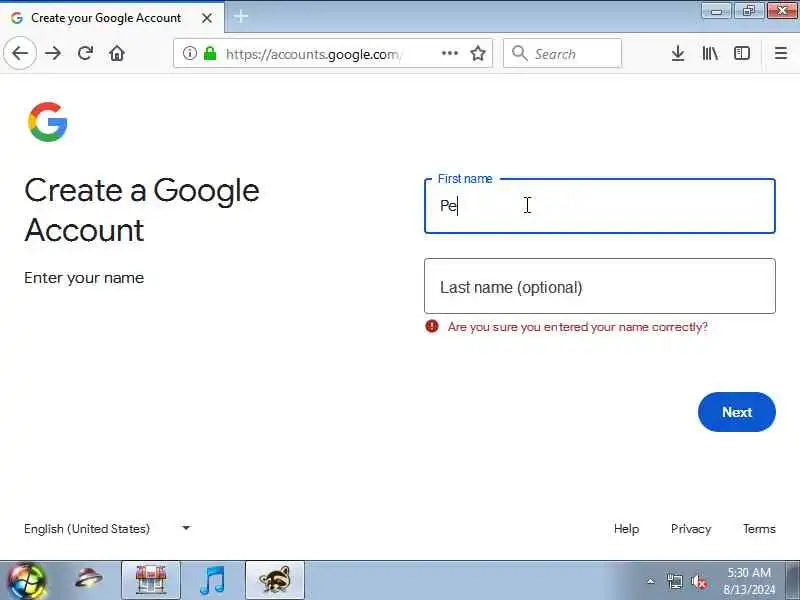The height and width of the screenshot is (600, 800).
Task: Open the browser home page
Action: 117,53
